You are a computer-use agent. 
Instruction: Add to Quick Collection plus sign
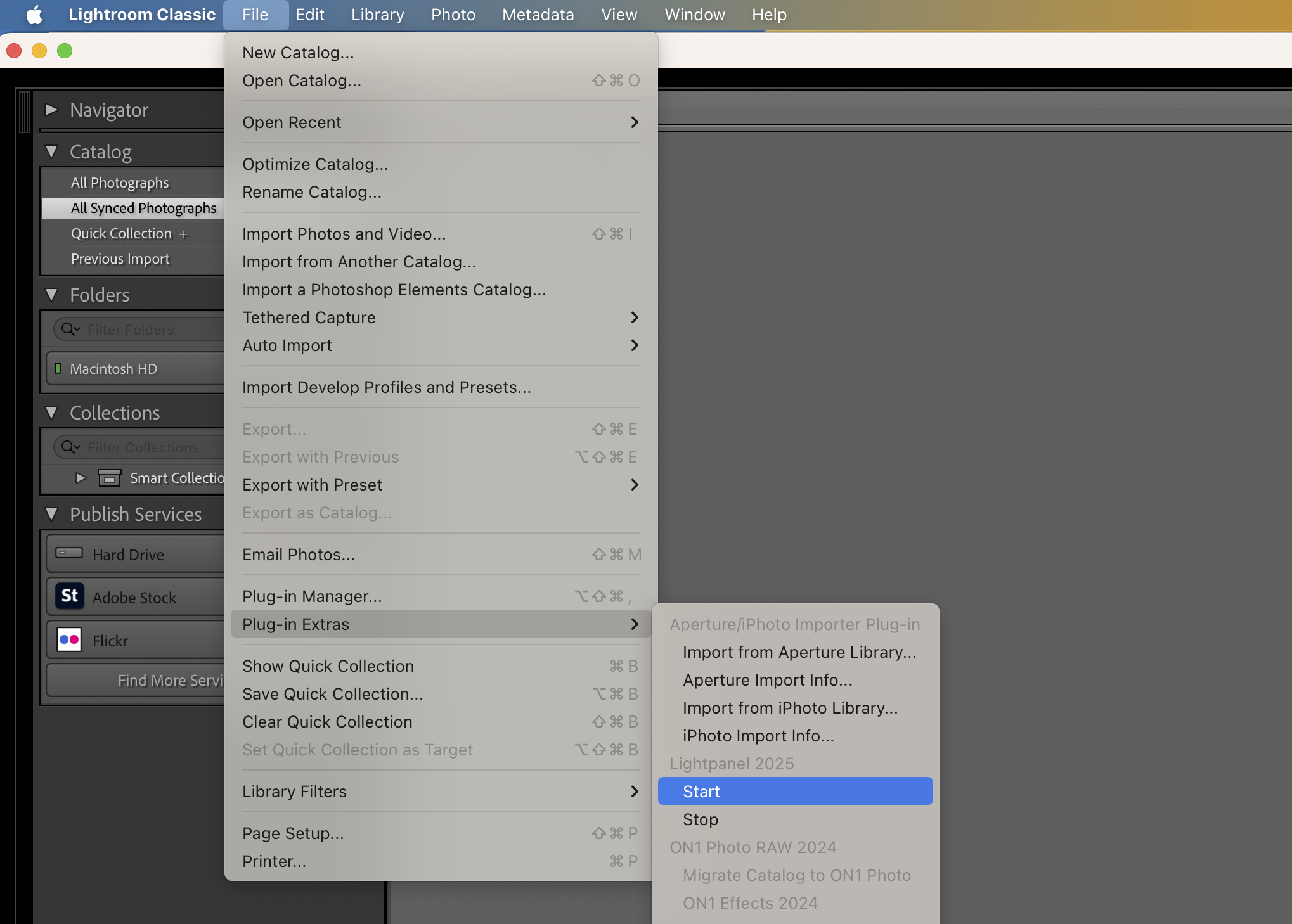[x=183, y=234]
